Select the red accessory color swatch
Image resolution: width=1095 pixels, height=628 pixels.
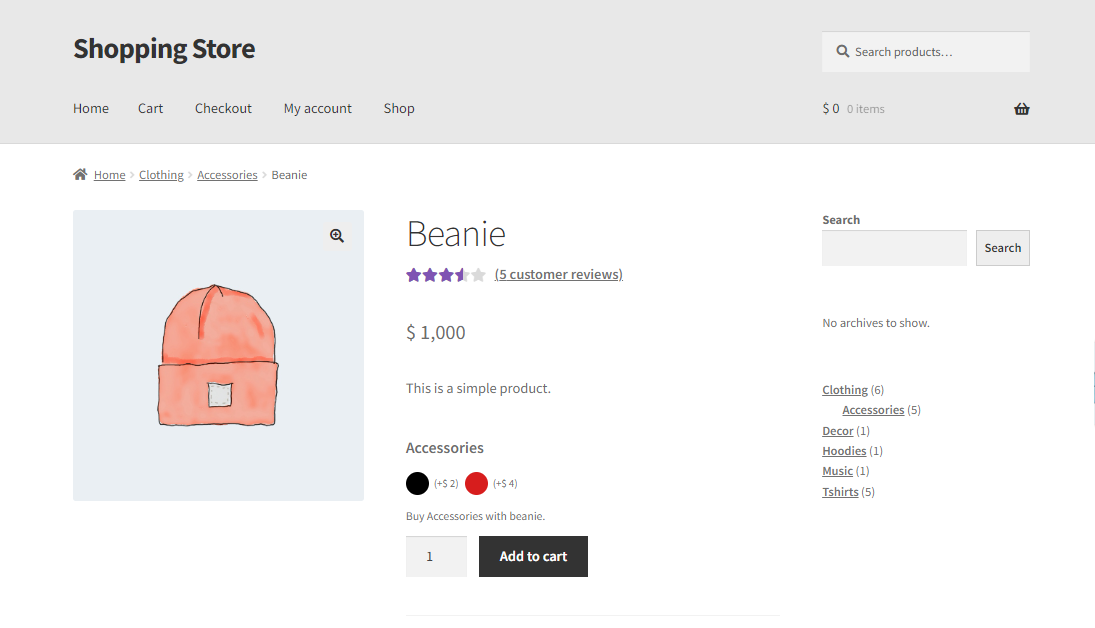(x=476, y=483)
